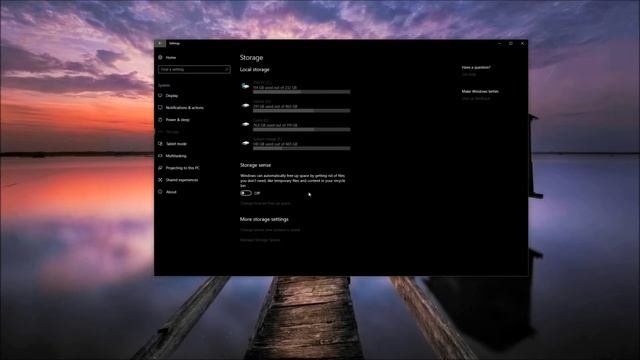
Task: Click the feedback link under Make Windows better
Action: click(x=476, y=99)
